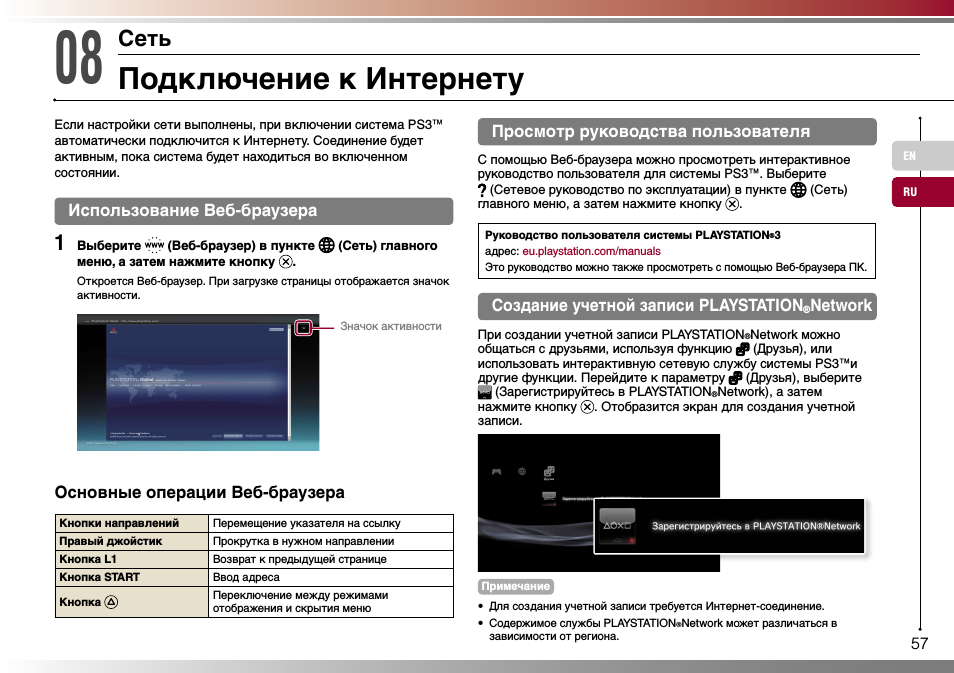Click the 'Примечание' note label
The height and width of the screenshot is (673, 954).
coord(515,587)
